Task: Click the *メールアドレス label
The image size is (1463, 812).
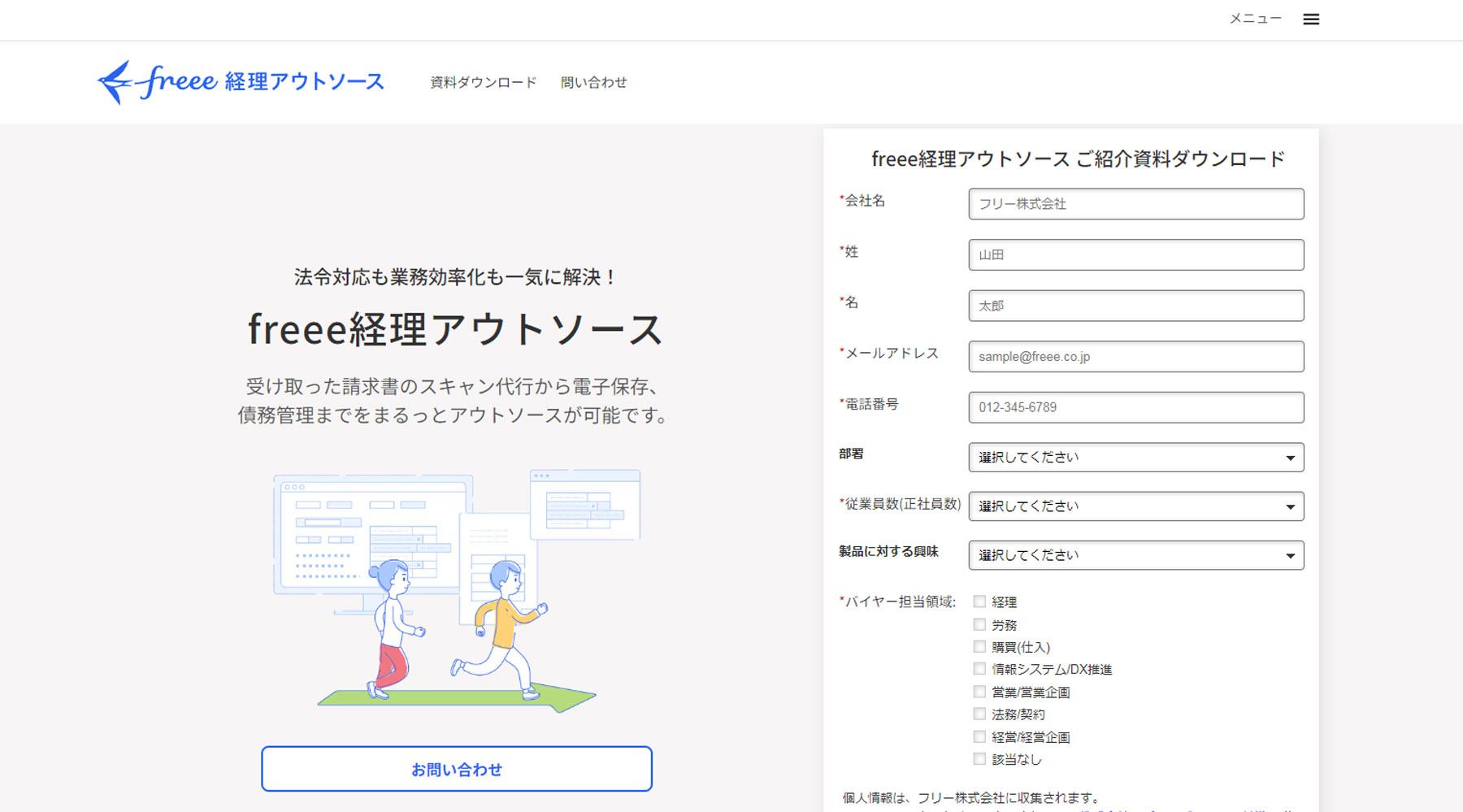Action: click(889, 353)
